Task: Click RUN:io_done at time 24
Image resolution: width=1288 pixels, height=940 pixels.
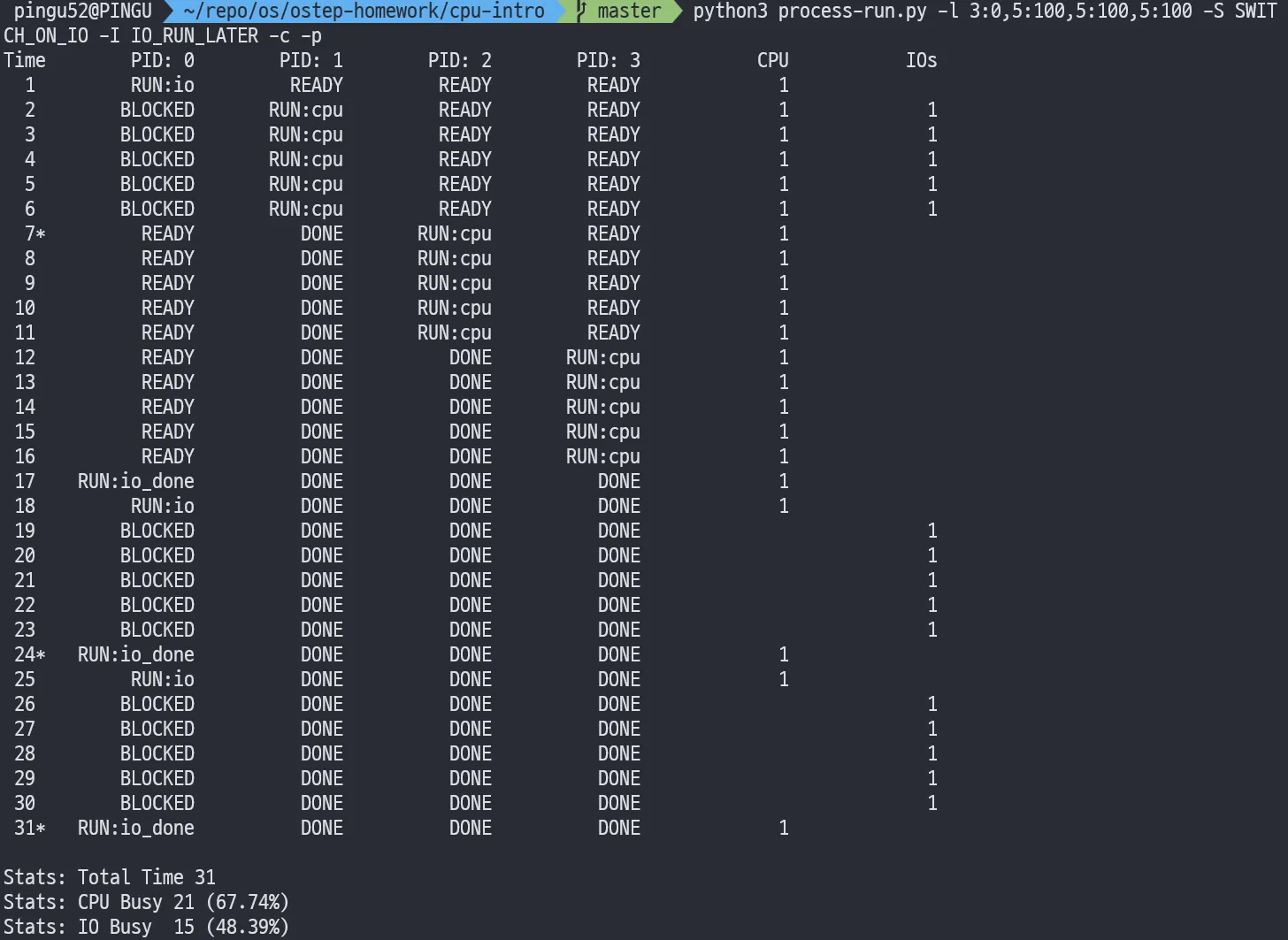Action: point(136,654)
